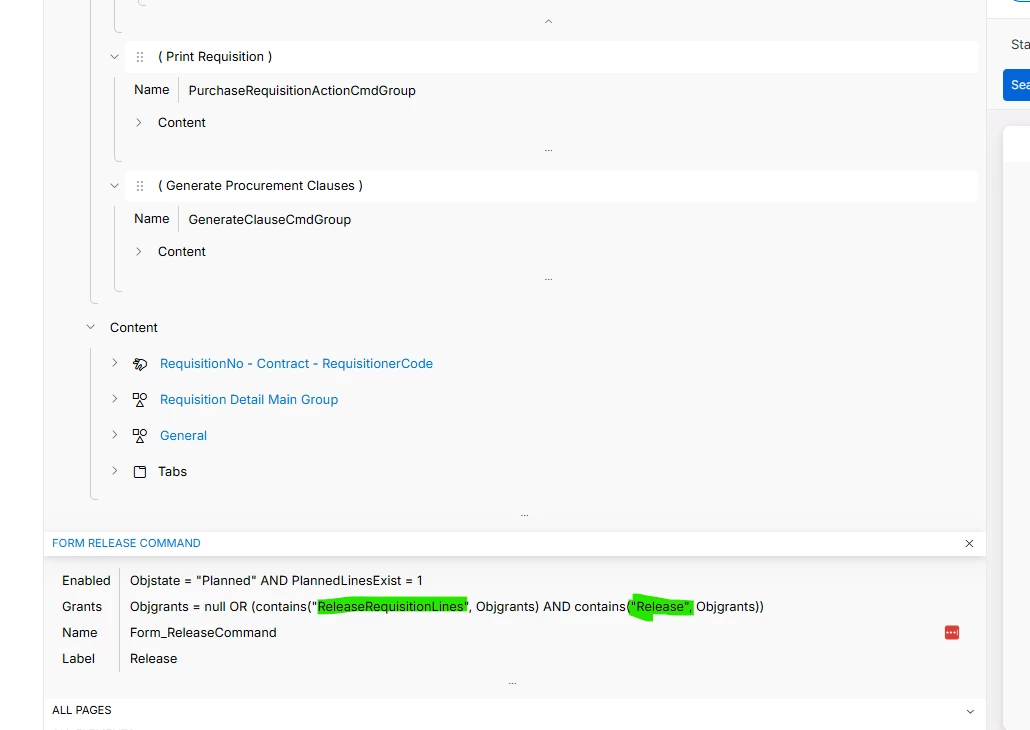
Task: Click the group icon beside Requisition Detail Main Group
Action: pyautogui.click(x=140, y=399)
